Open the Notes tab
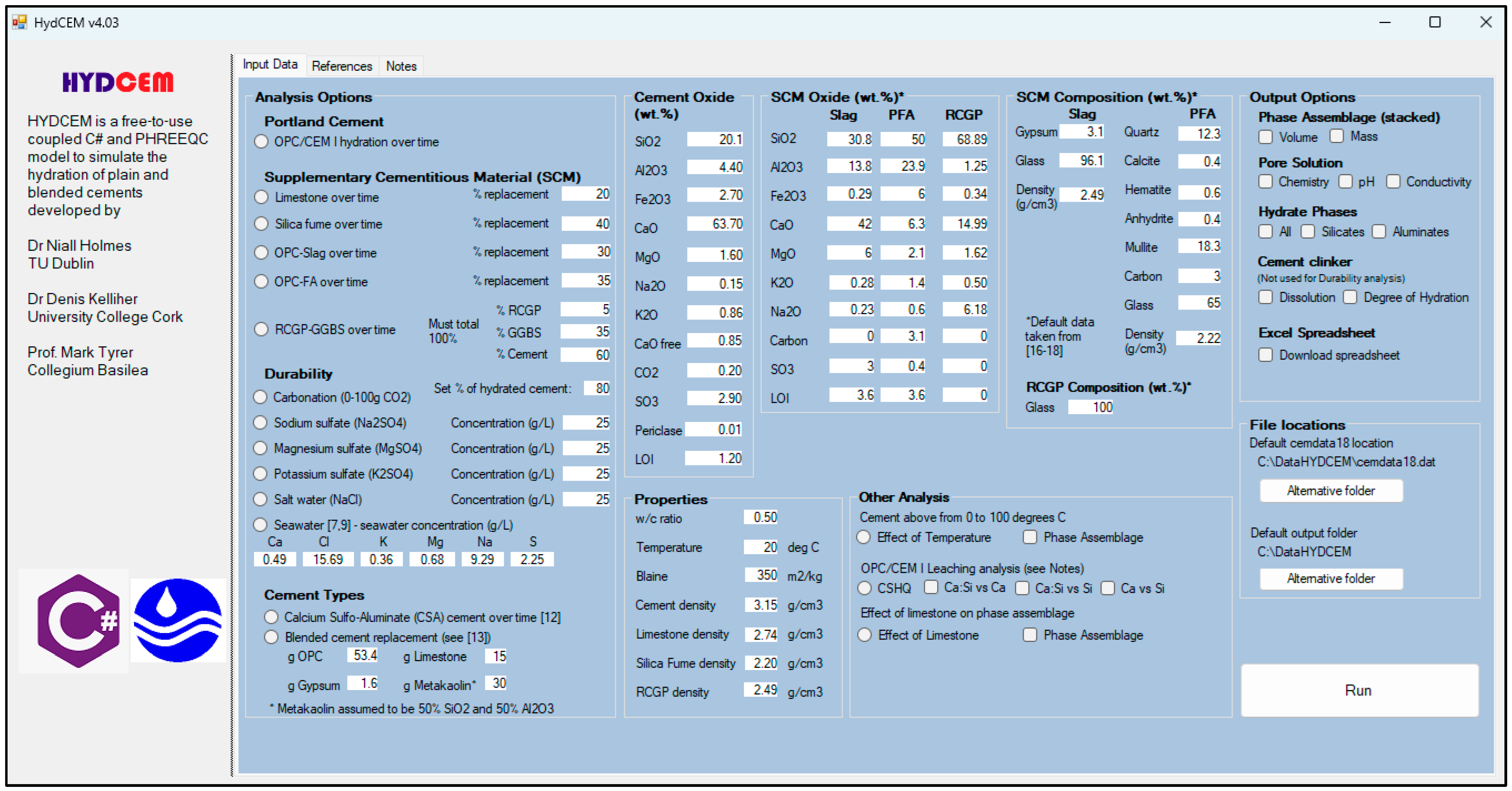Screen dimensions: 1512x791 pos(401,66)
